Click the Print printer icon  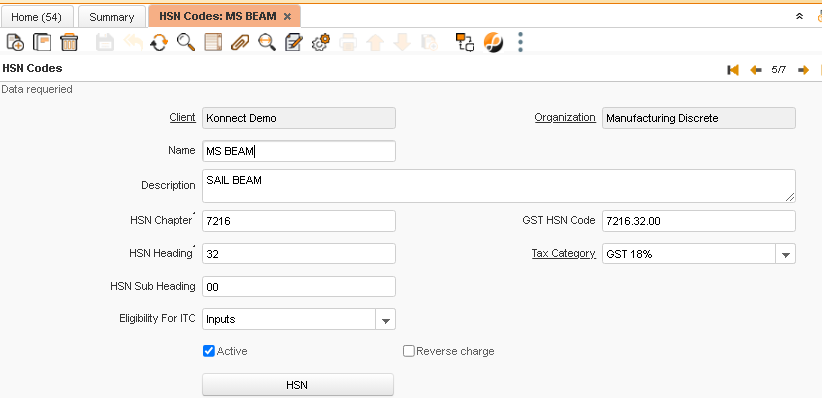coord(348,42)
